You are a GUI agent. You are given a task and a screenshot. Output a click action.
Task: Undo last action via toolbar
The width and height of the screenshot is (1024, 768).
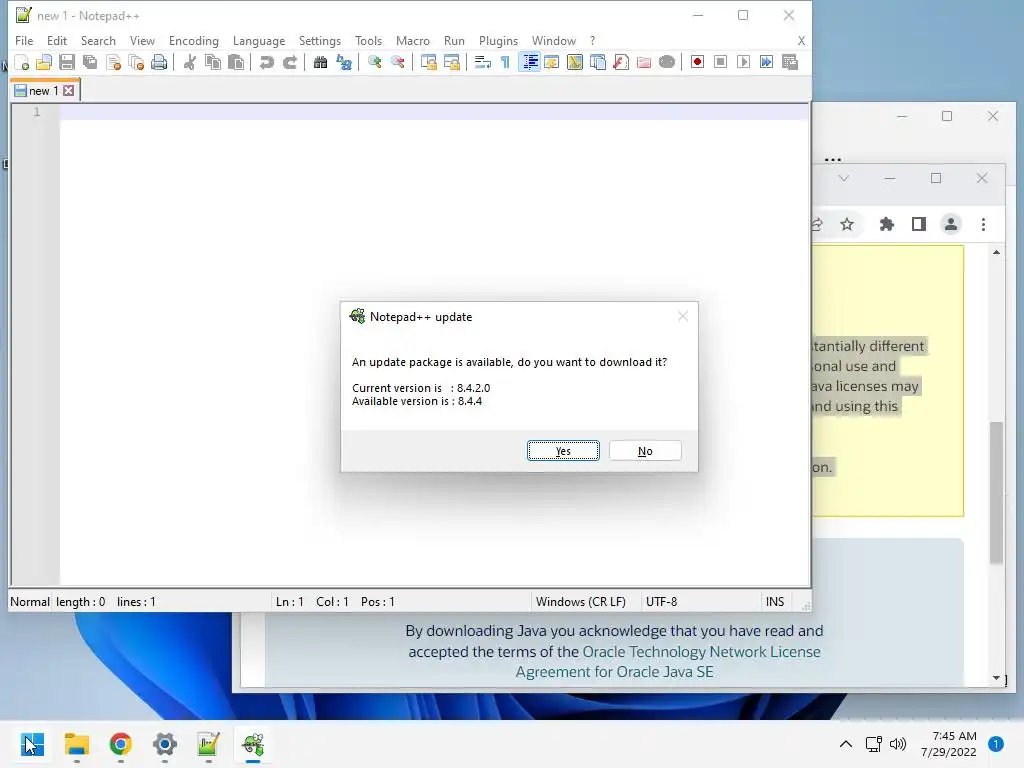coord(266,62)
